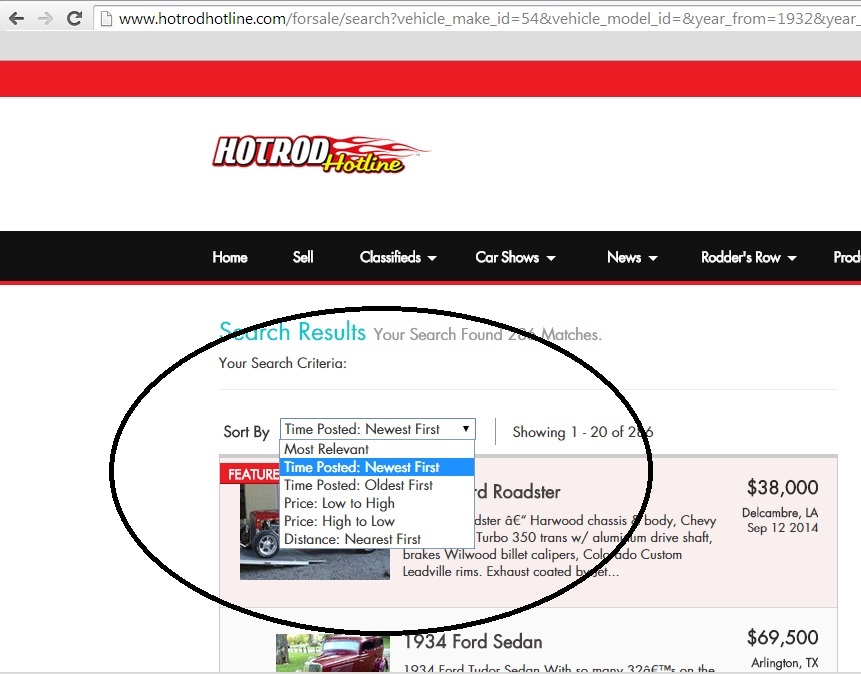Click the 1934 Ford Sedan thumbnail image

(x=333, y=654)
